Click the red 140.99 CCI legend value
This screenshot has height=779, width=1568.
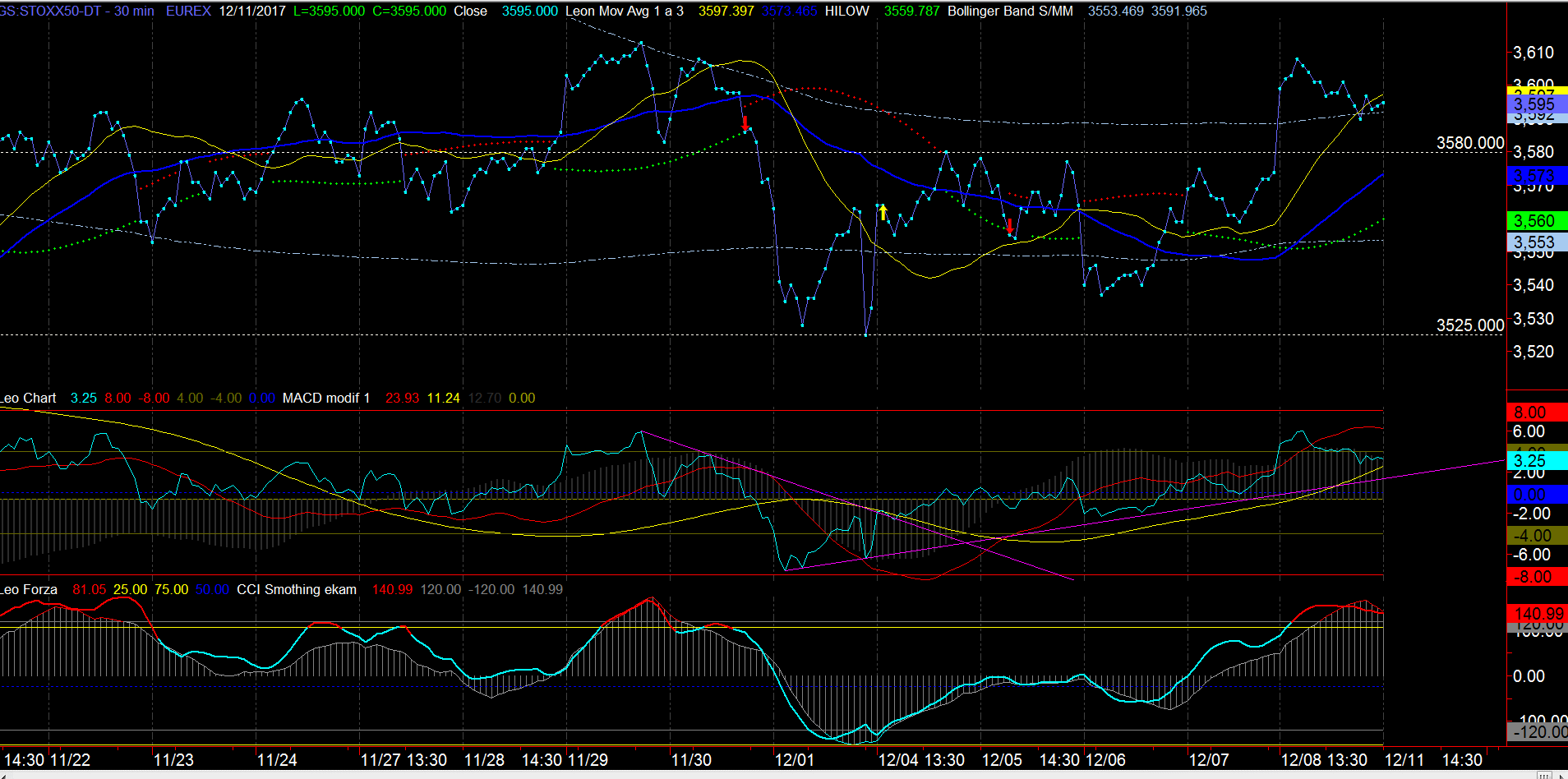click(x=392, y=589)
